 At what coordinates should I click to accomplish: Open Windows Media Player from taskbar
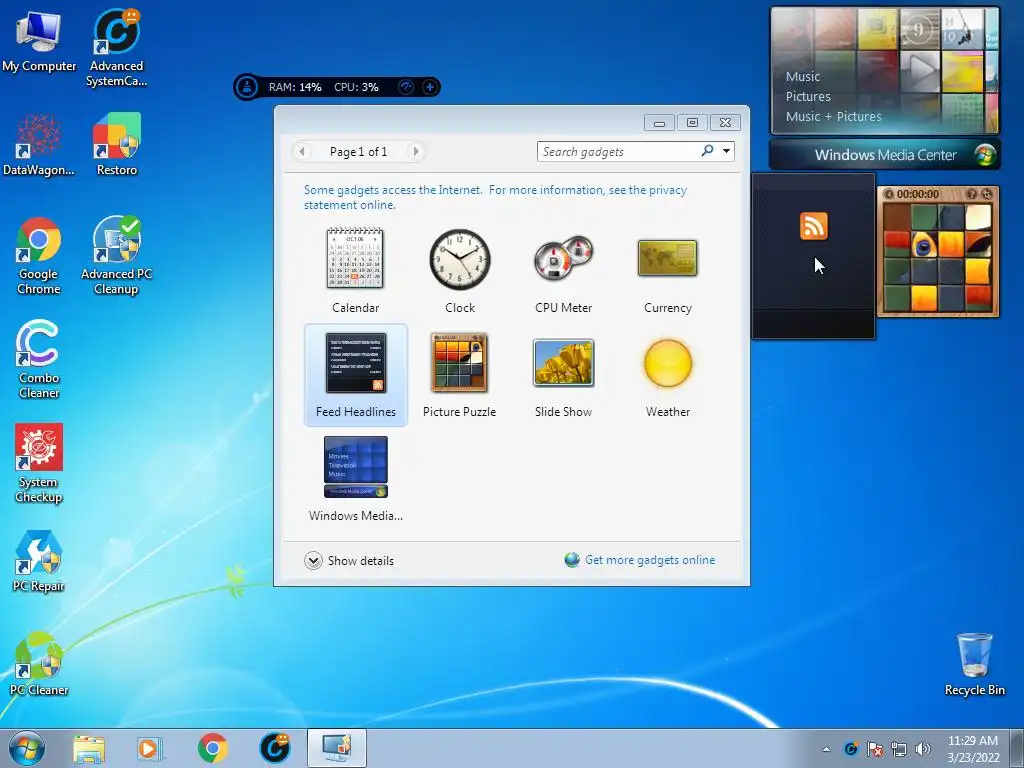[150, 748]
